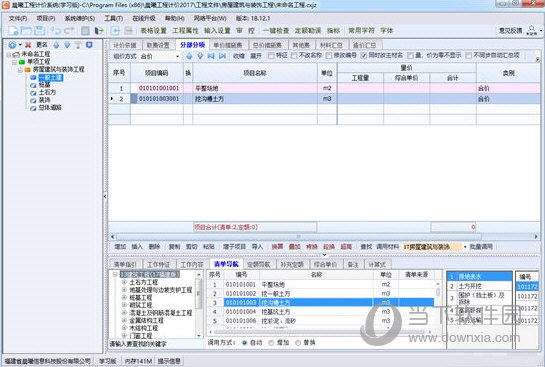Switch to the 其他费 tab
Image resolution: width=545 pixels, height=367 pixels.
point(301,45)
